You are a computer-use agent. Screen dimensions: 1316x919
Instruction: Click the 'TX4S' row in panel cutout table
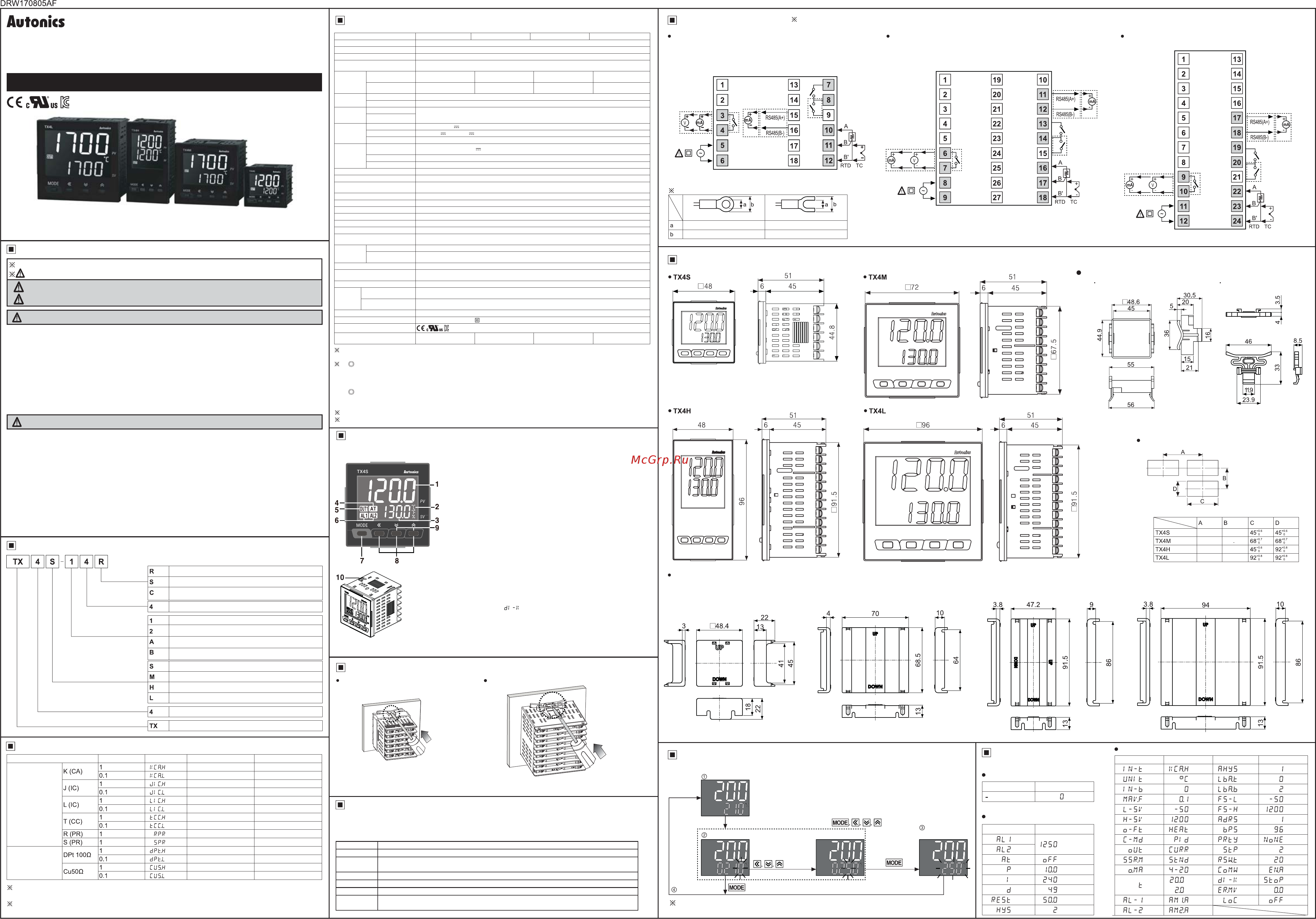pos(1226,532)
